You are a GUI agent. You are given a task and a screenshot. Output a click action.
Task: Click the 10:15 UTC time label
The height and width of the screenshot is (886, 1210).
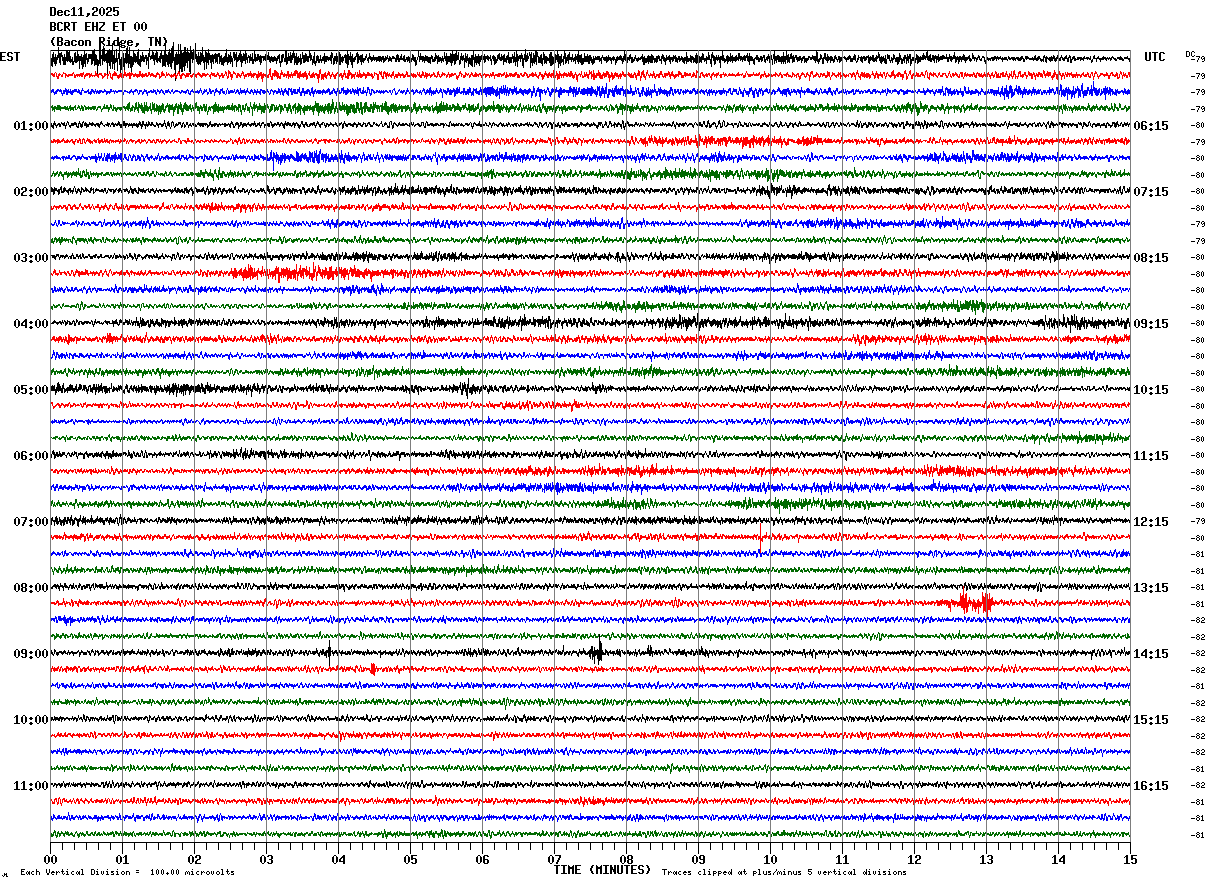coord(1151,390)
